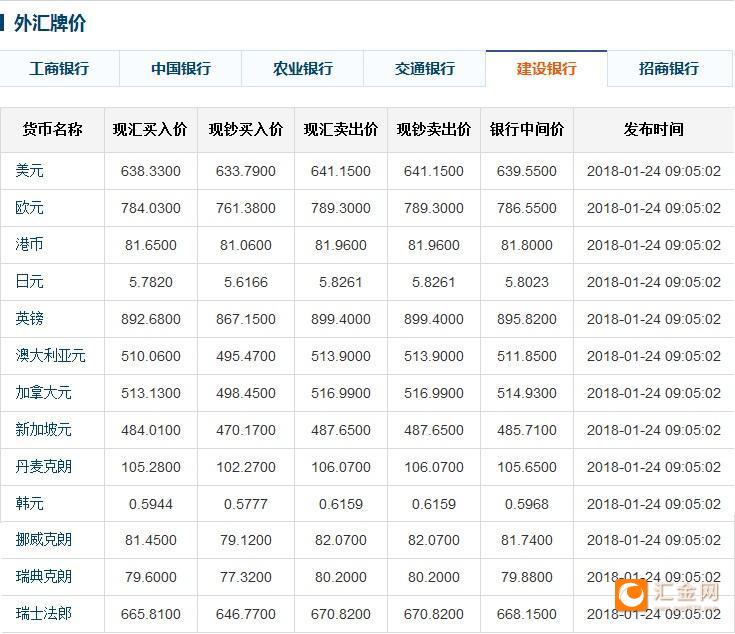Click the 银行中间价 column header
The height and width of the screenshot is (634, 735).
click(527, 129)
